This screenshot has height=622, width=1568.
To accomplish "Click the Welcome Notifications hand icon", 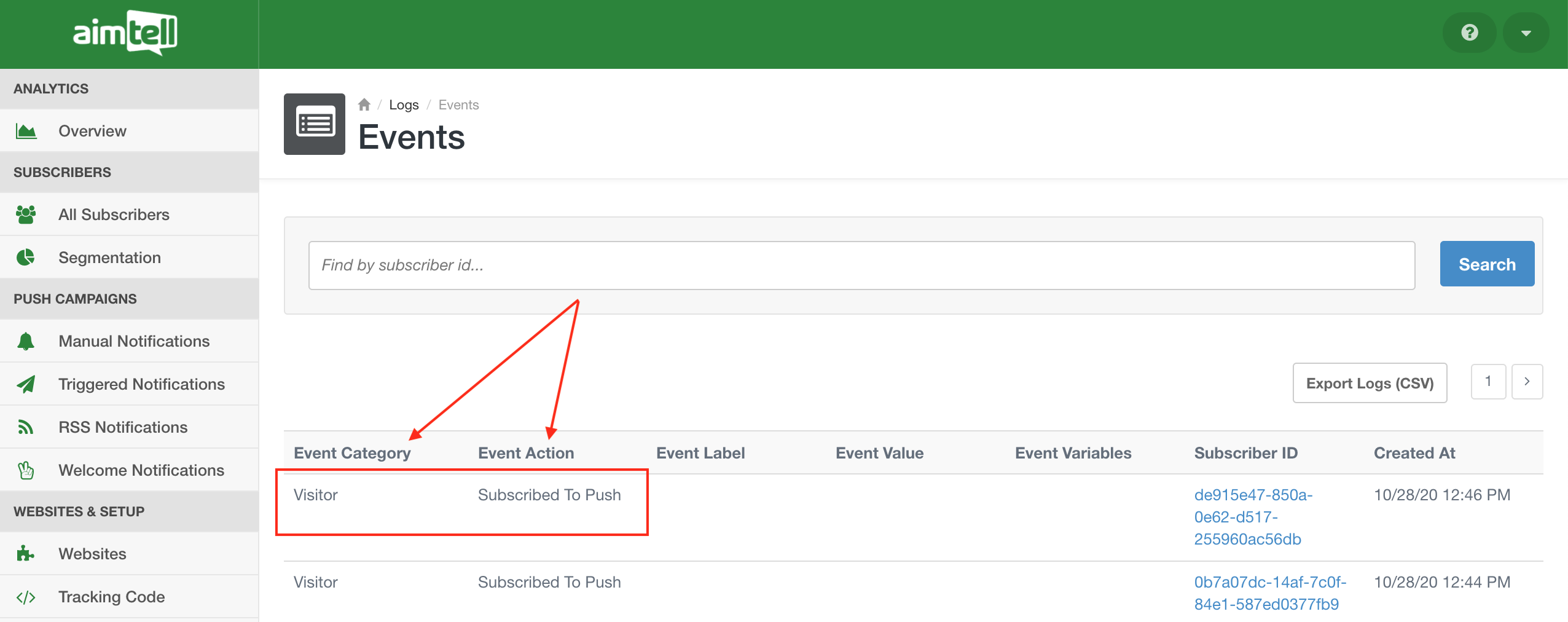I will (x=26, y=470).
